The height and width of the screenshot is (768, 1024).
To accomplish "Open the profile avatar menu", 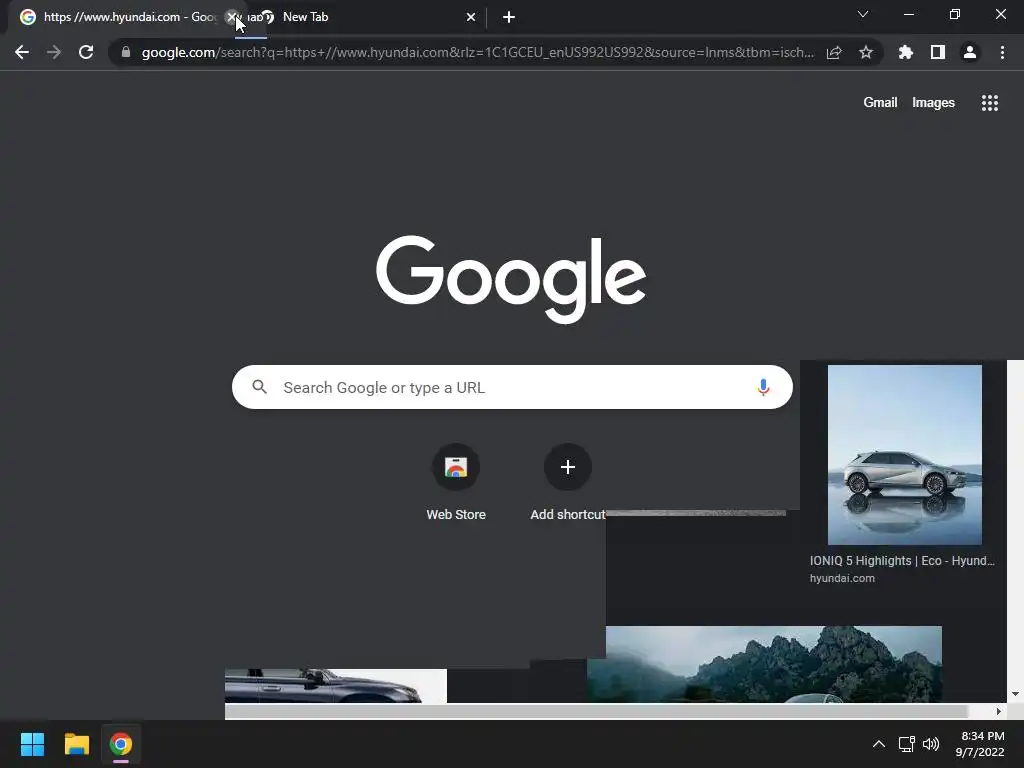I will point(970,52).
